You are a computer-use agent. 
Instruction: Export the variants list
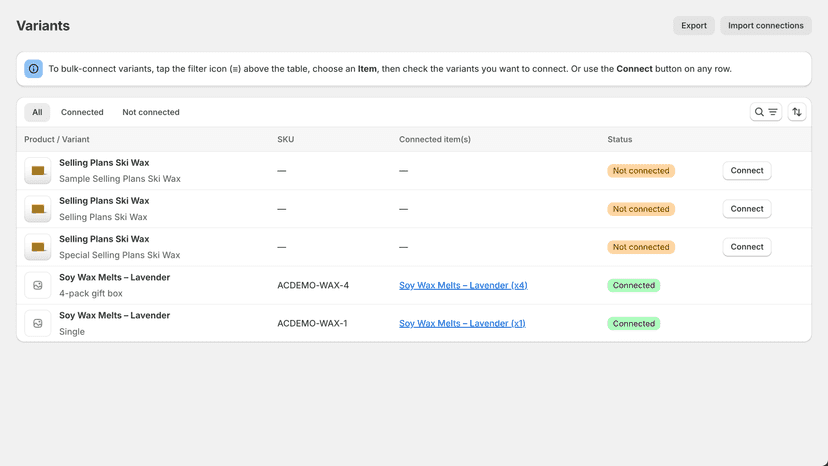click(693, 25)
